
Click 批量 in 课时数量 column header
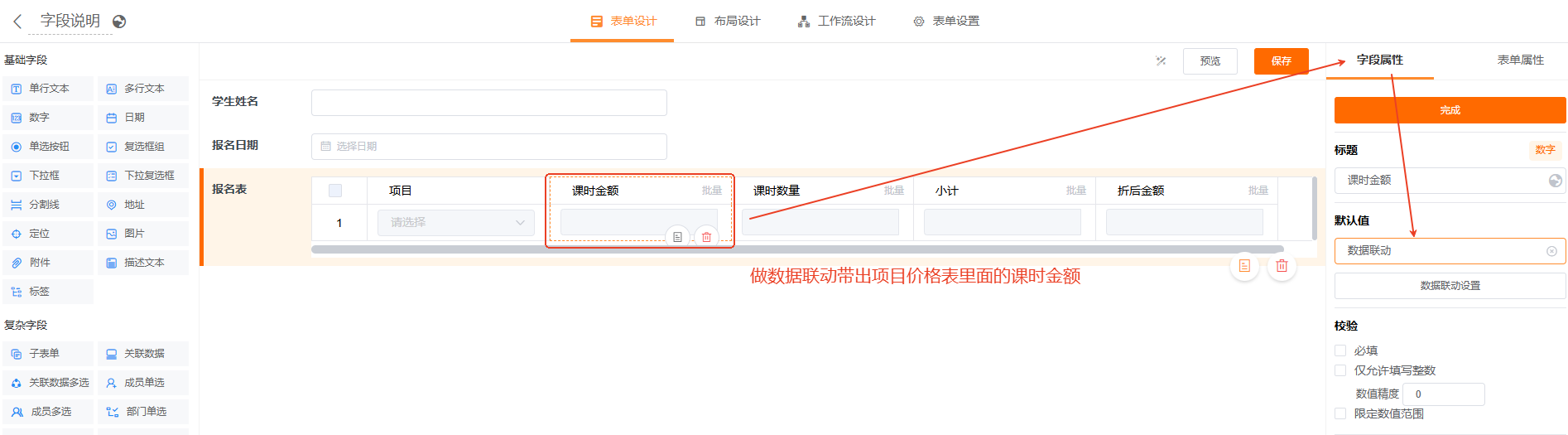coord(894,191)
